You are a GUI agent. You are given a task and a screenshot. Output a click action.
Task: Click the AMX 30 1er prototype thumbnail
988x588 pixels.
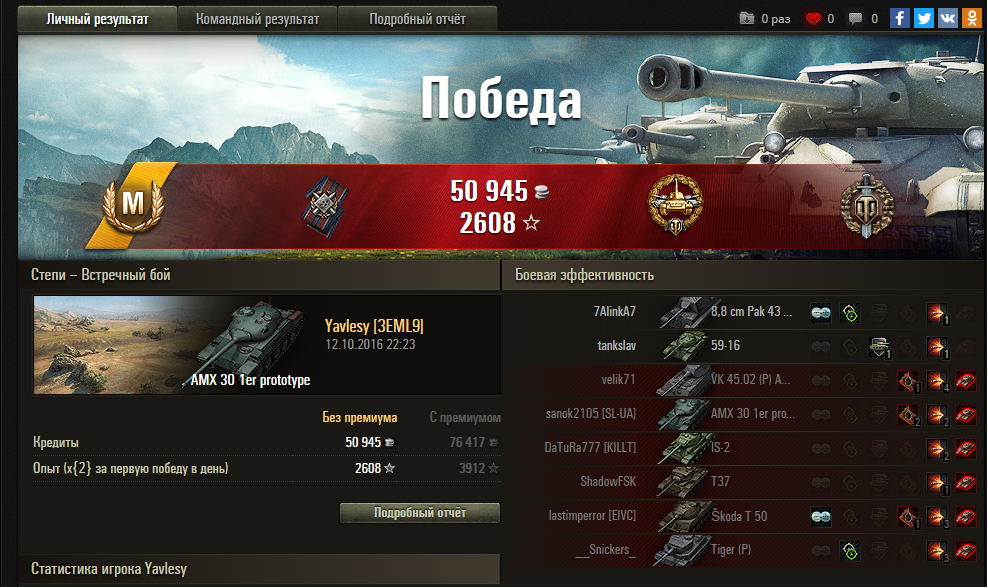173,345
